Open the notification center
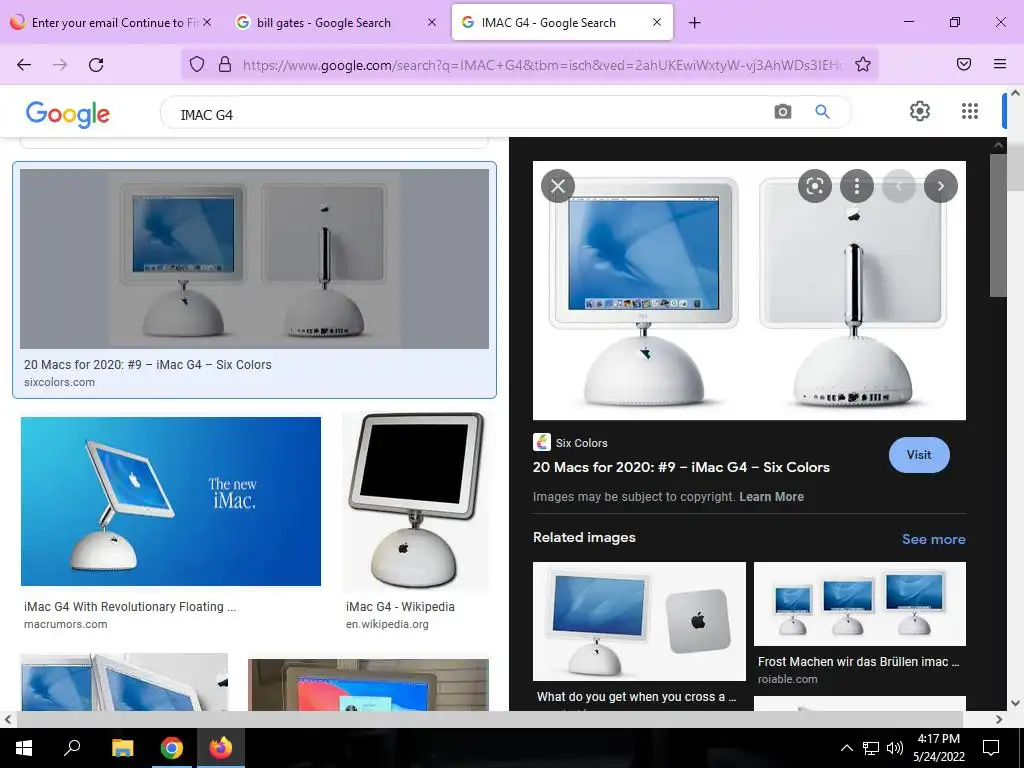This screenshot has width=1024, height=768. click(x=991, y=748)
